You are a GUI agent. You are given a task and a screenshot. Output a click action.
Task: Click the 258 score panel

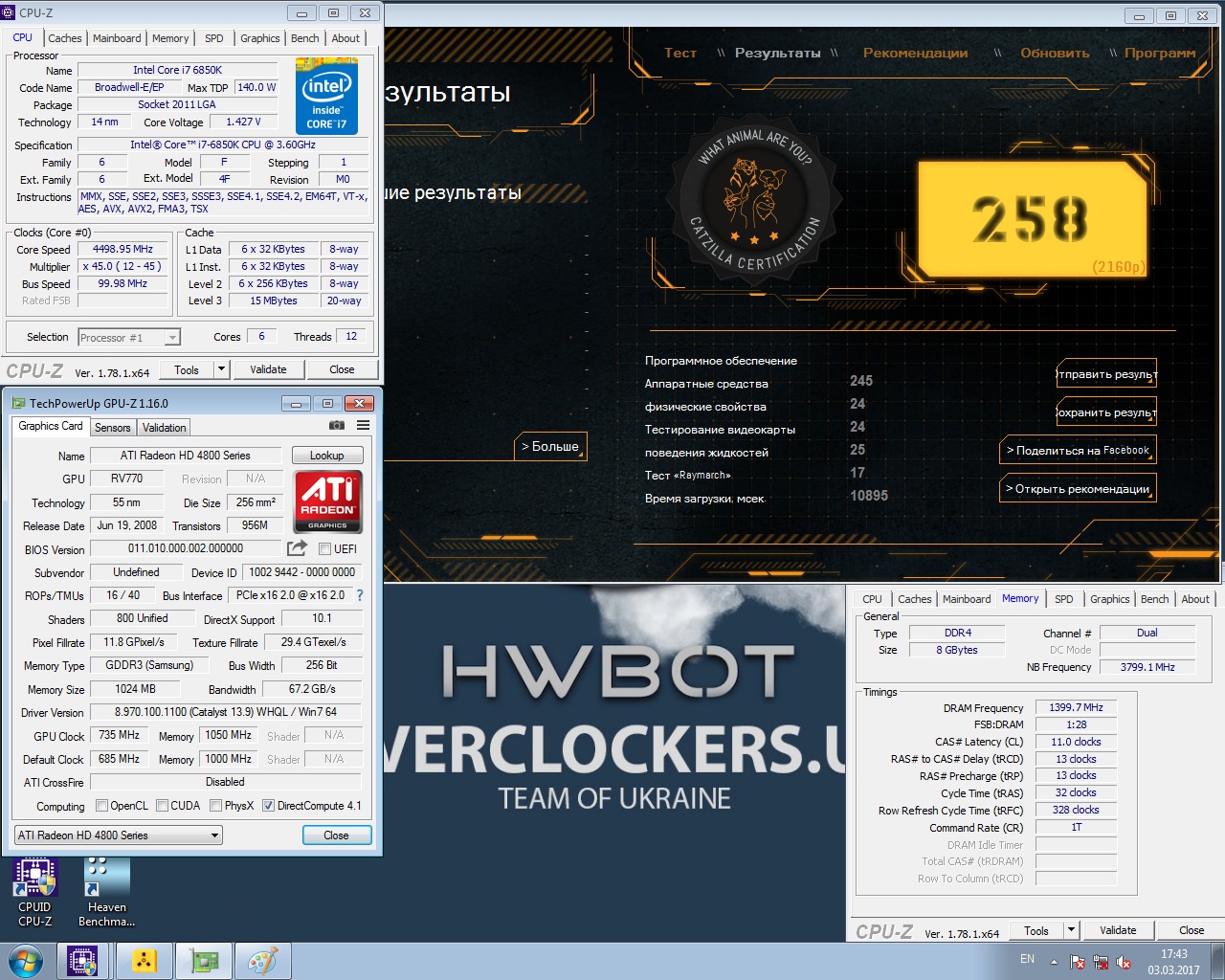1031,219
